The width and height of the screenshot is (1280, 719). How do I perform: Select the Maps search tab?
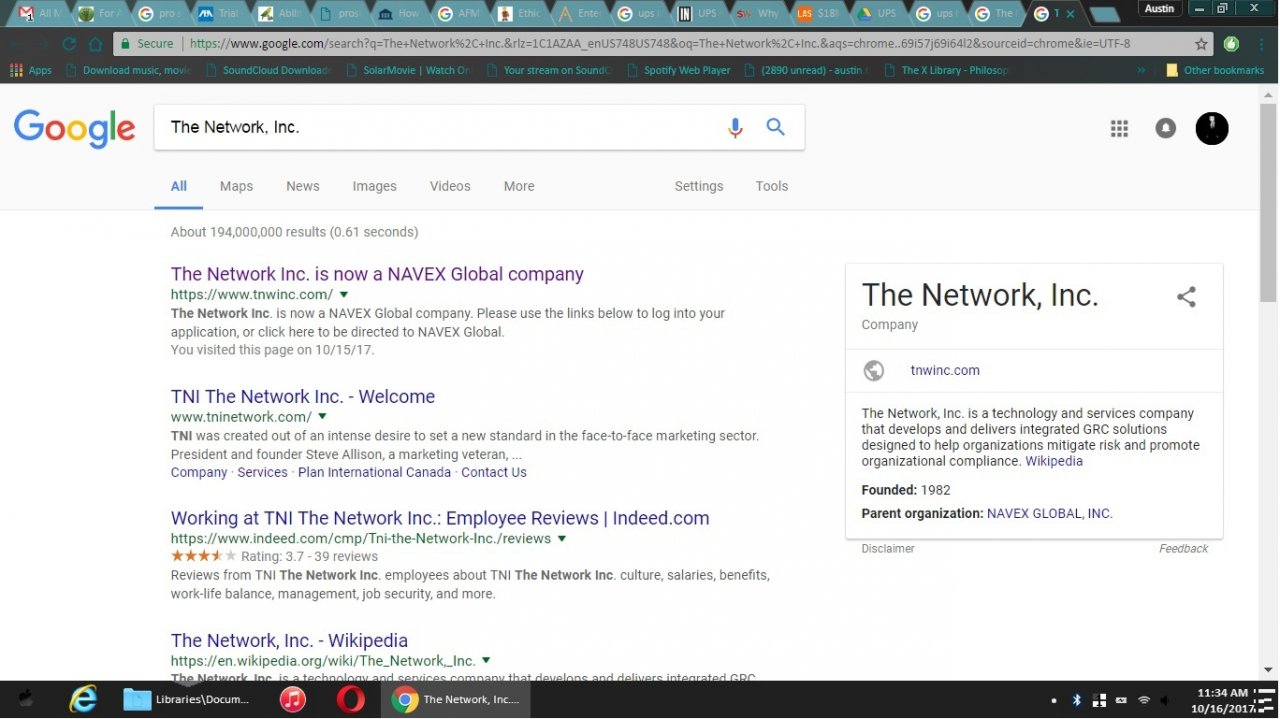[236, 186]
